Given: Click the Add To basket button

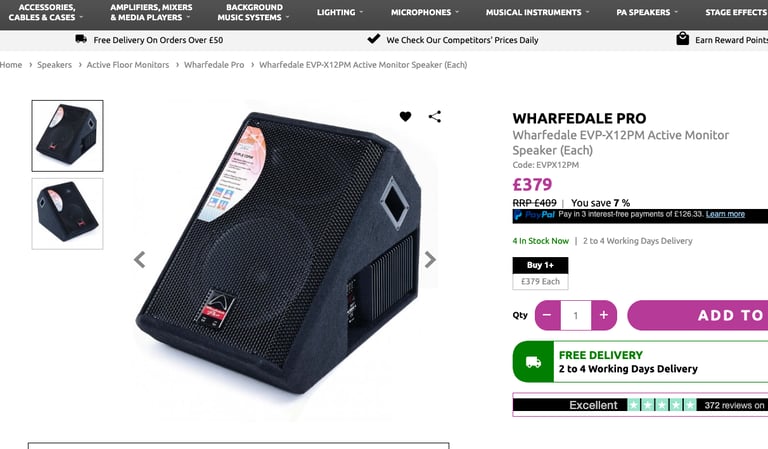Looking at the screenshot, I should point(697,315).
